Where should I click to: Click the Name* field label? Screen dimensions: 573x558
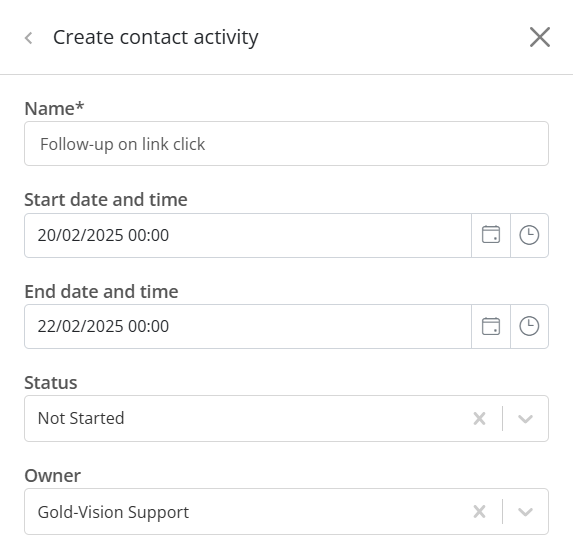pos(54,109)
